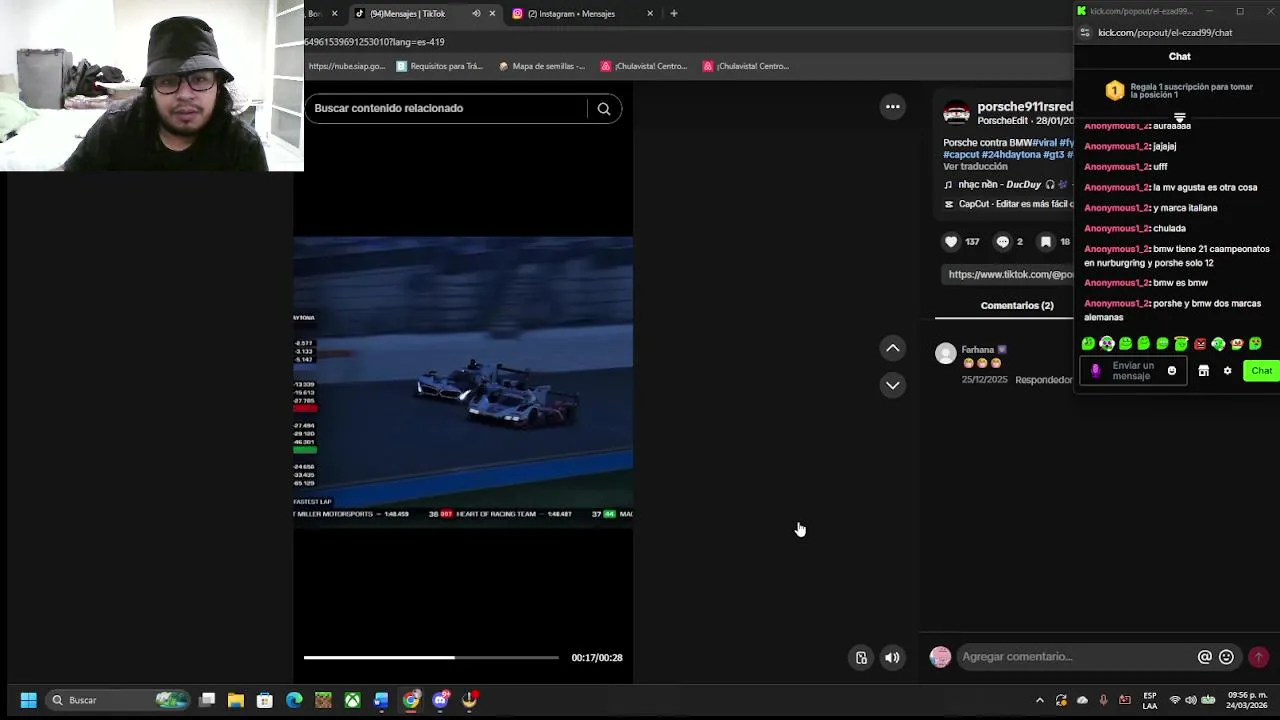Image resolution: width=1280 pixels, height=720 pixels.
Task: Open the Kick chat shop icon
Action: point(1204,371)
